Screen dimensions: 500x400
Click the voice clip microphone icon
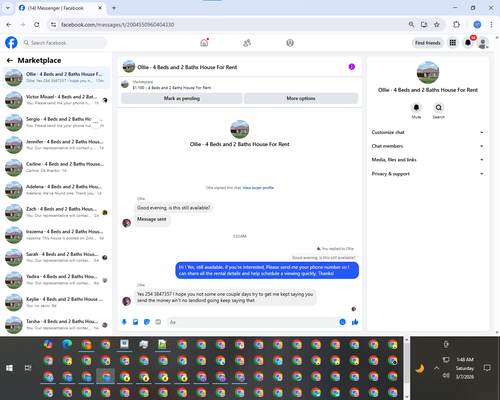point(124,322)
